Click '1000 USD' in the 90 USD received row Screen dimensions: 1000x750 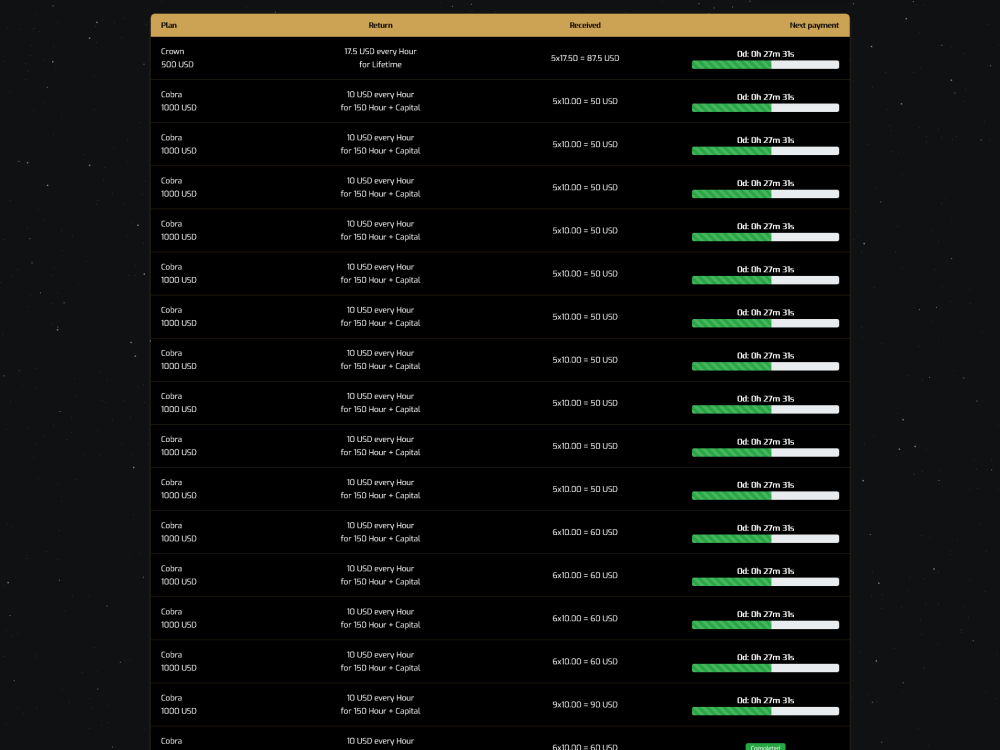[179, 711]
